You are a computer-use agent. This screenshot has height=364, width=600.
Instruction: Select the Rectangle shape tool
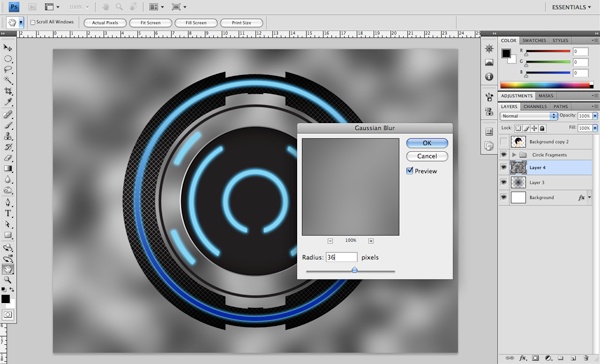pos(8,235)
